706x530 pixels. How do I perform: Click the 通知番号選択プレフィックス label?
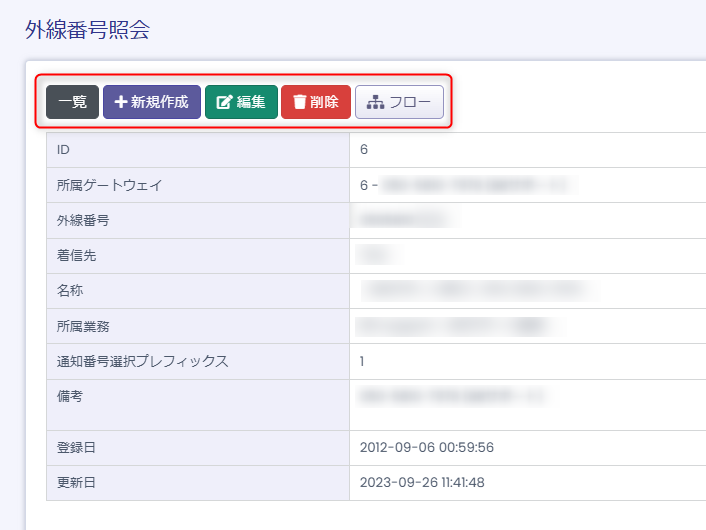coord(143,361)
